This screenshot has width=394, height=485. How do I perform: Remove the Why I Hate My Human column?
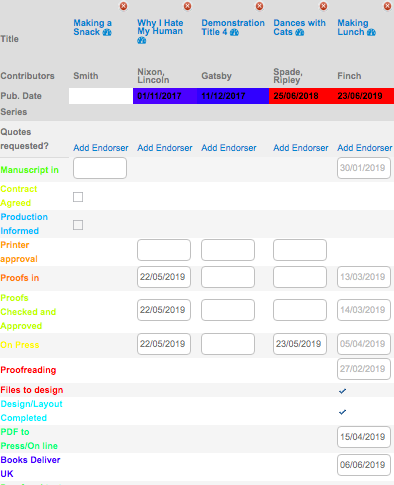[x=188, y=6]
